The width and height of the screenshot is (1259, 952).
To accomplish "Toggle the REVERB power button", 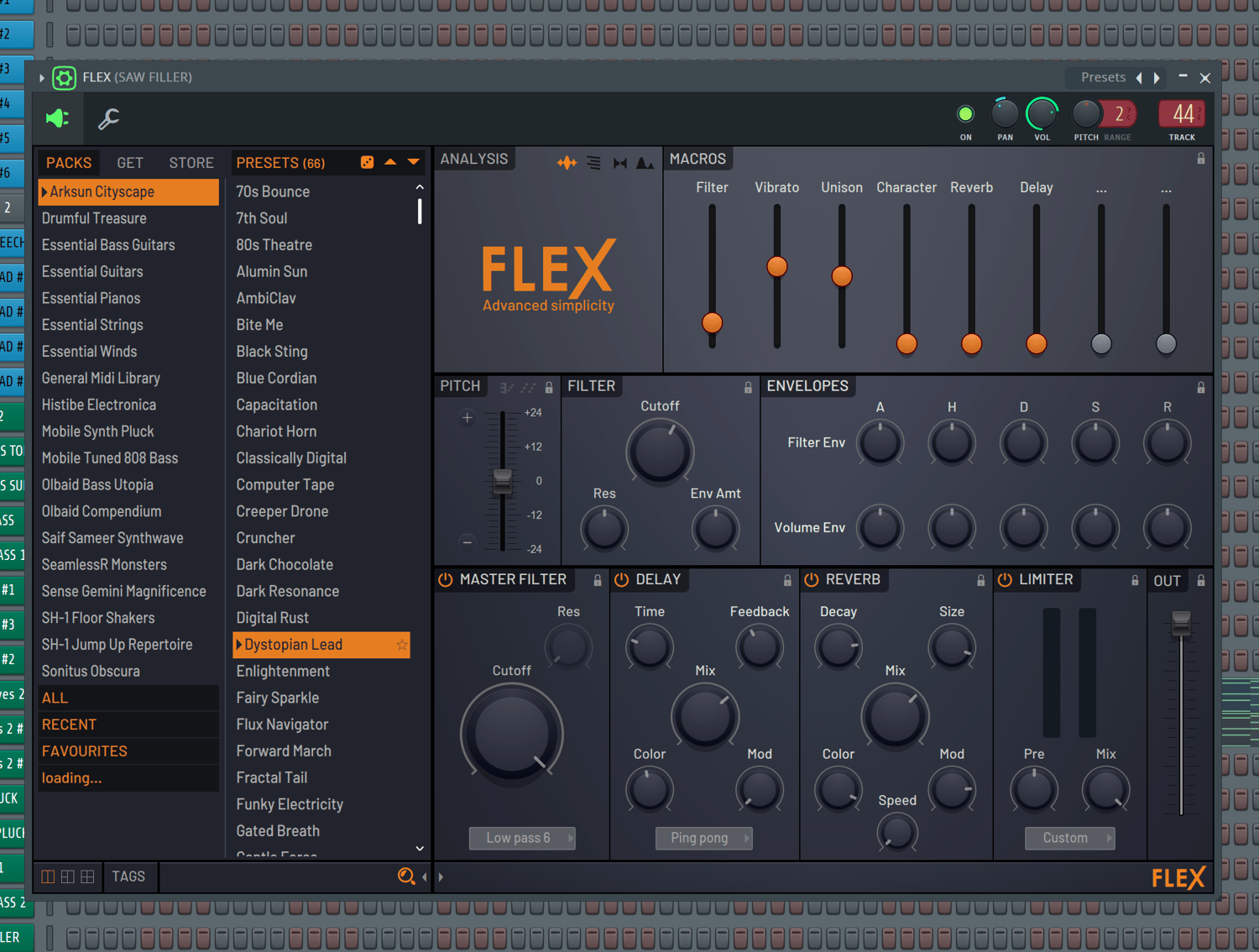I will (812, 579).
